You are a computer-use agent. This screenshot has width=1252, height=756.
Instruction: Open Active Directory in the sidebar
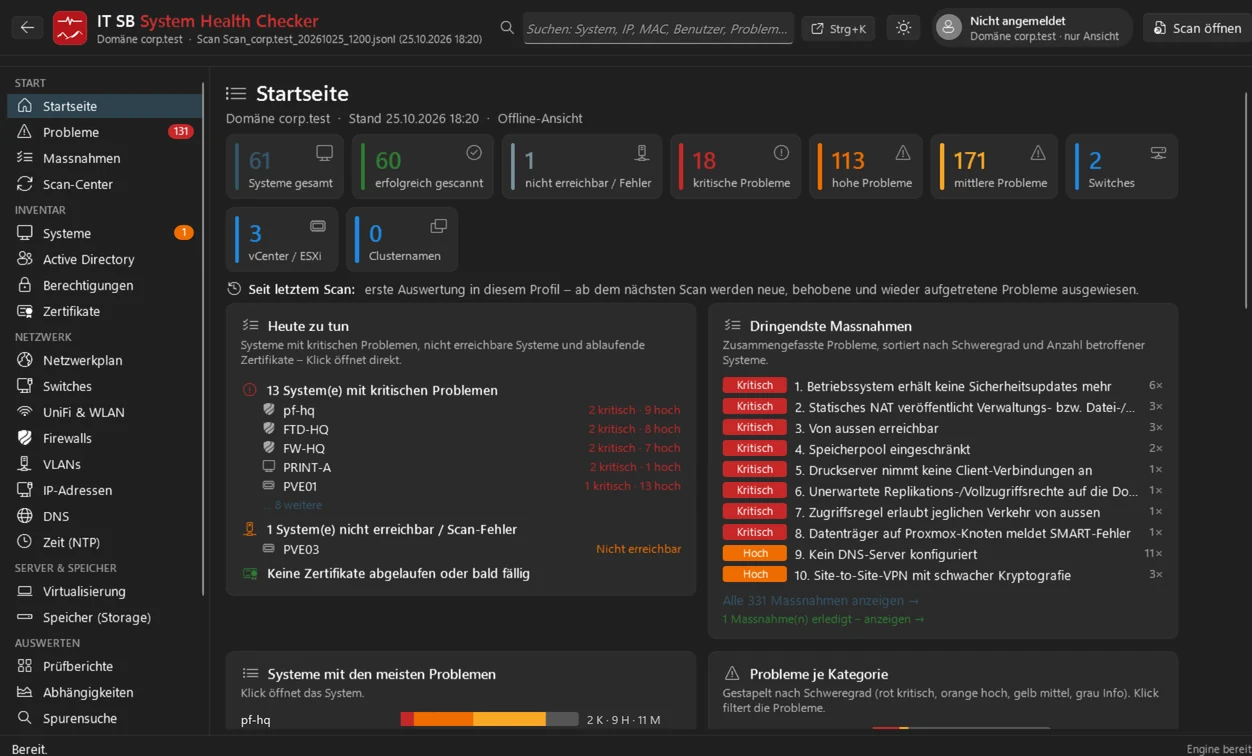104,259
